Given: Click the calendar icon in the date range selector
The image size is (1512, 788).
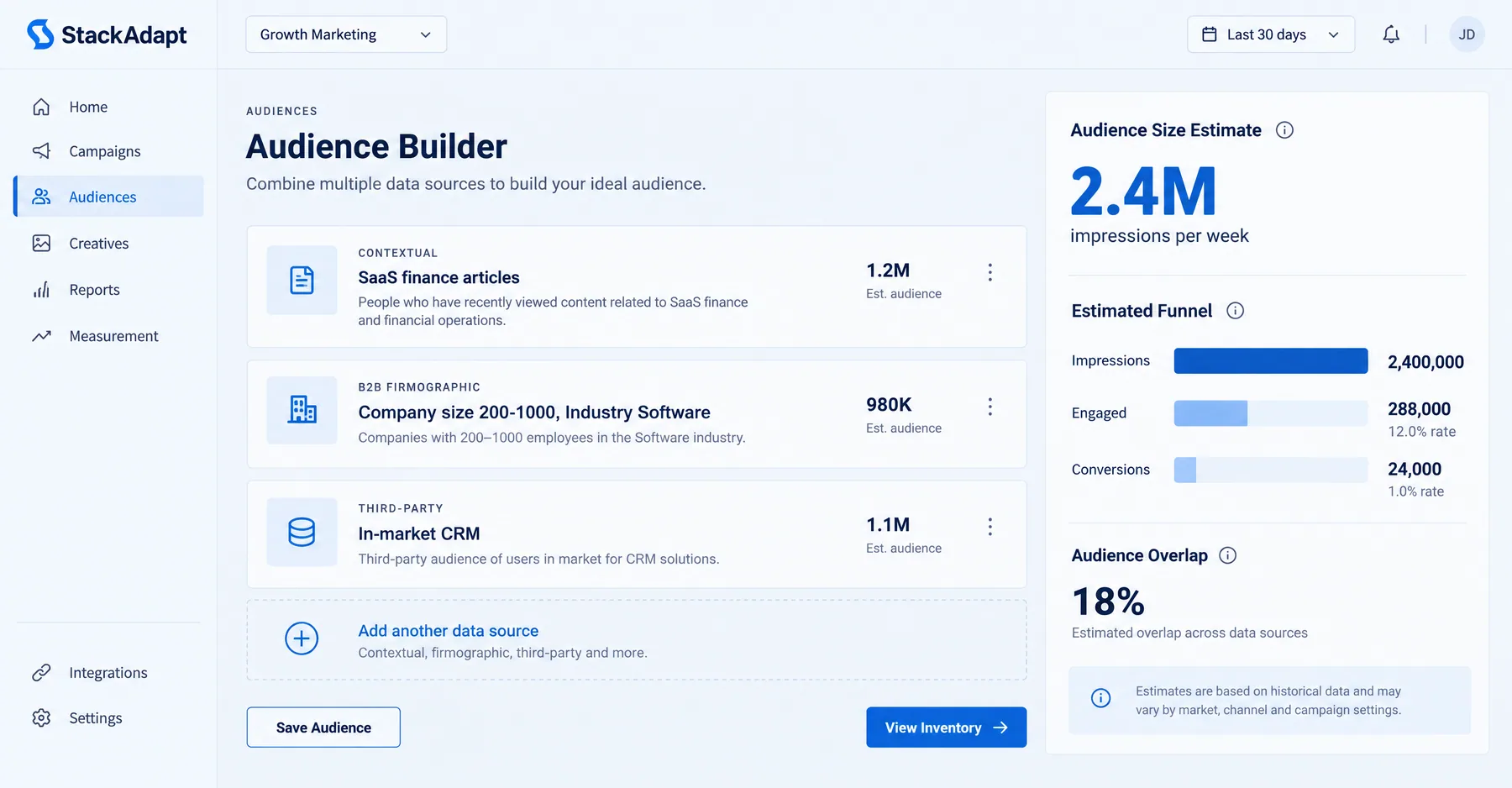Looking at the screenshot, I should [1210, 34].
